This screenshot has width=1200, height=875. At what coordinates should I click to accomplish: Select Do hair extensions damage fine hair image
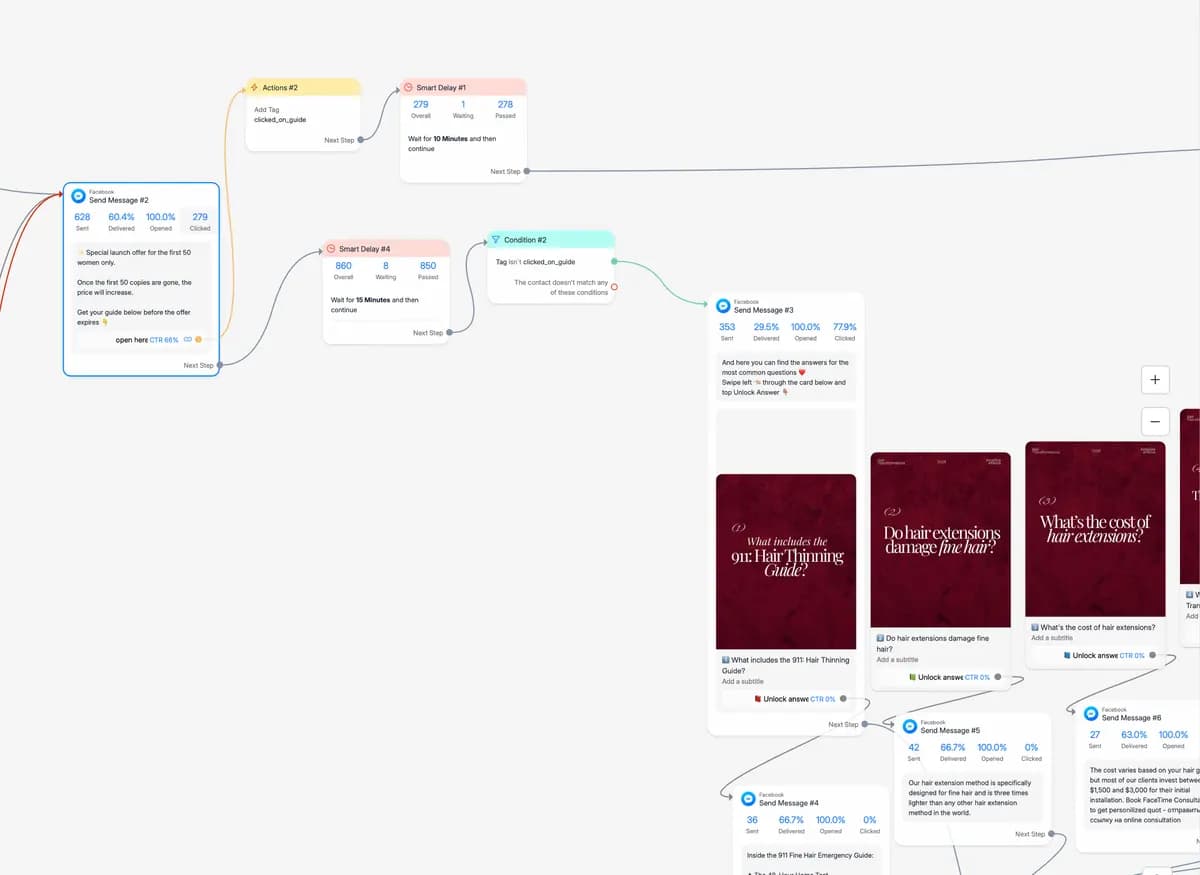(x=941, y=540)
